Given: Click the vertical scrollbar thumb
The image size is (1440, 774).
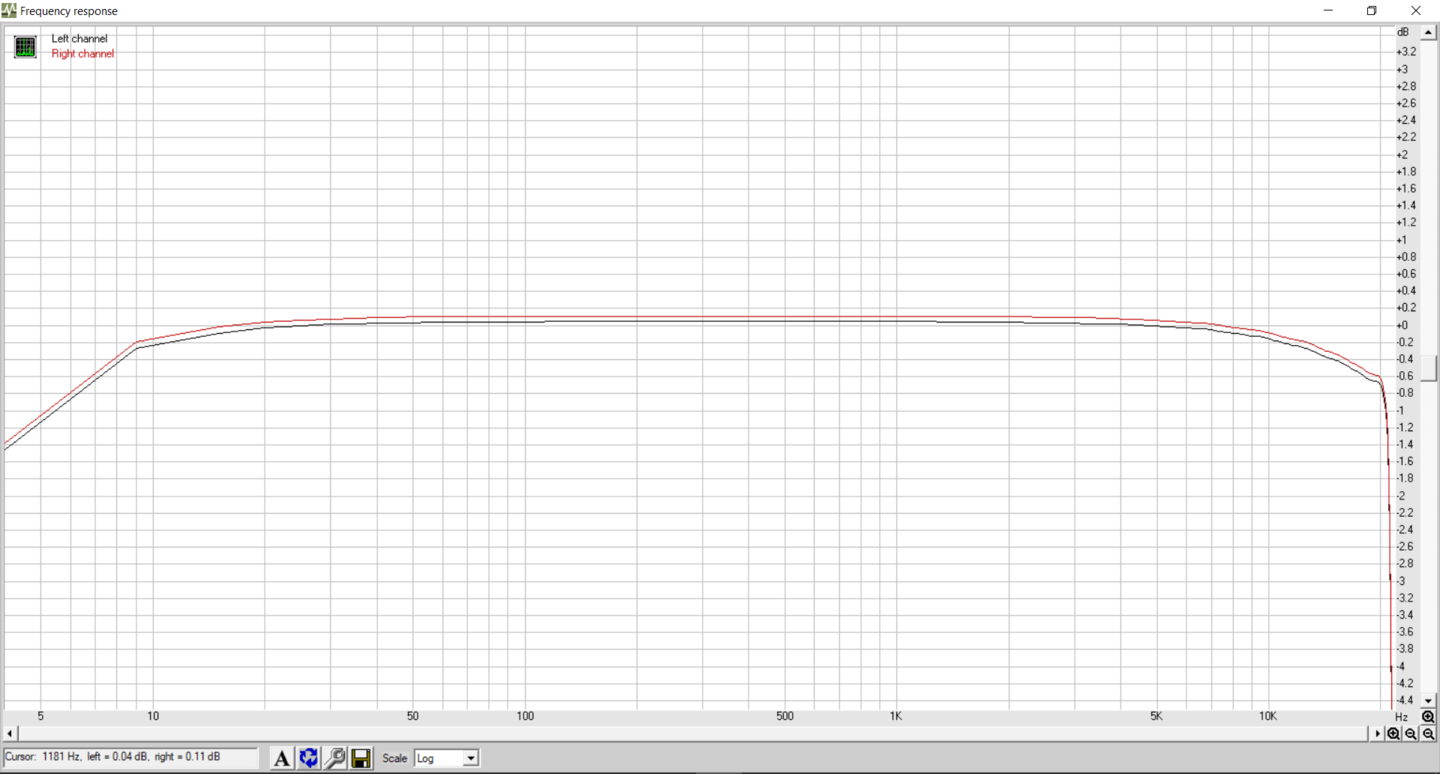Looking at the screenshot, I should point(1428,368).
